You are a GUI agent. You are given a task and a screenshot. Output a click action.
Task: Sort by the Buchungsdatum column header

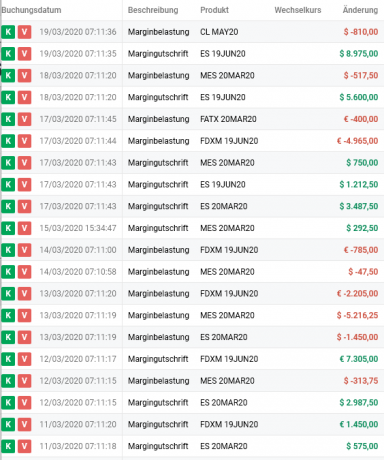(31, 10)
